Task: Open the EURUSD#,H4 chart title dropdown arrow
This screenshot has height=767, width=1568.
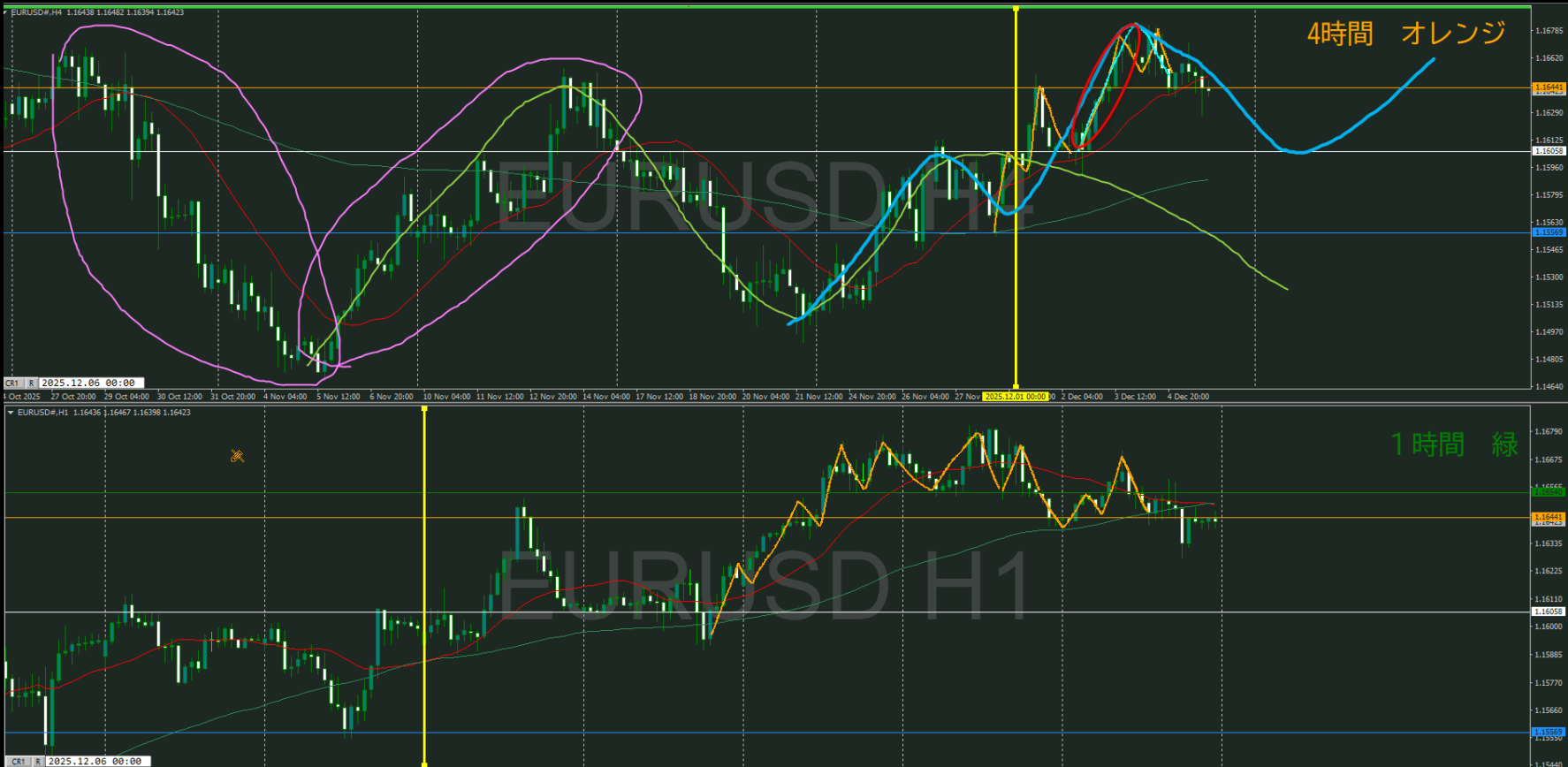Action: click(x=6, y=12)
